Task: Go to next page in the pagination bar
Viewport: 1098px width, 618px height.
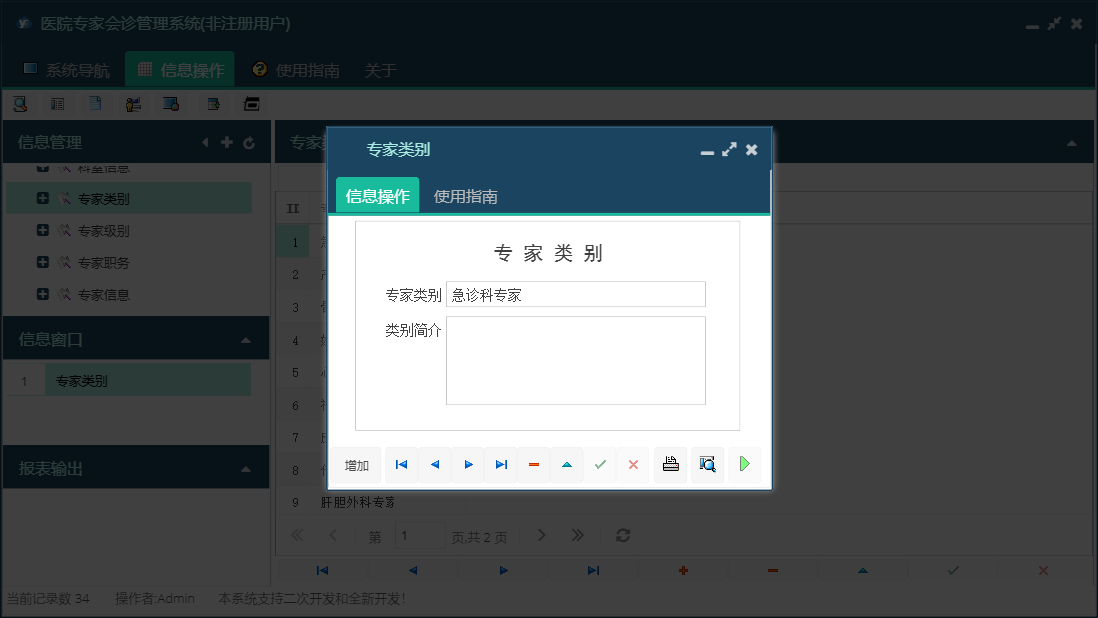Action: click(541, 535)
